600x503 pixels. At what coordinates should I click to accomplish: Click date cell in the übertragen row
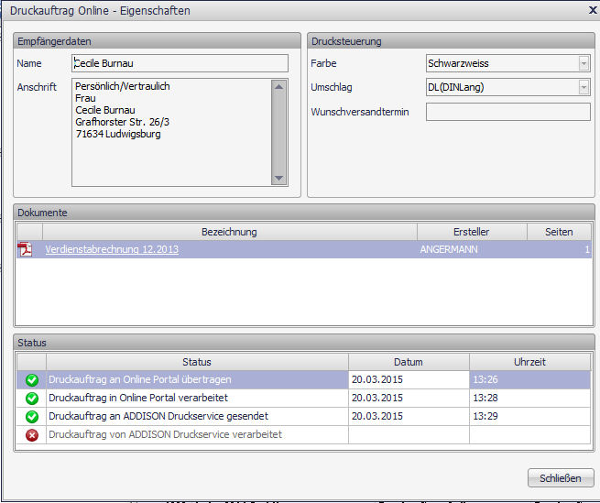(x=409, y=380)
